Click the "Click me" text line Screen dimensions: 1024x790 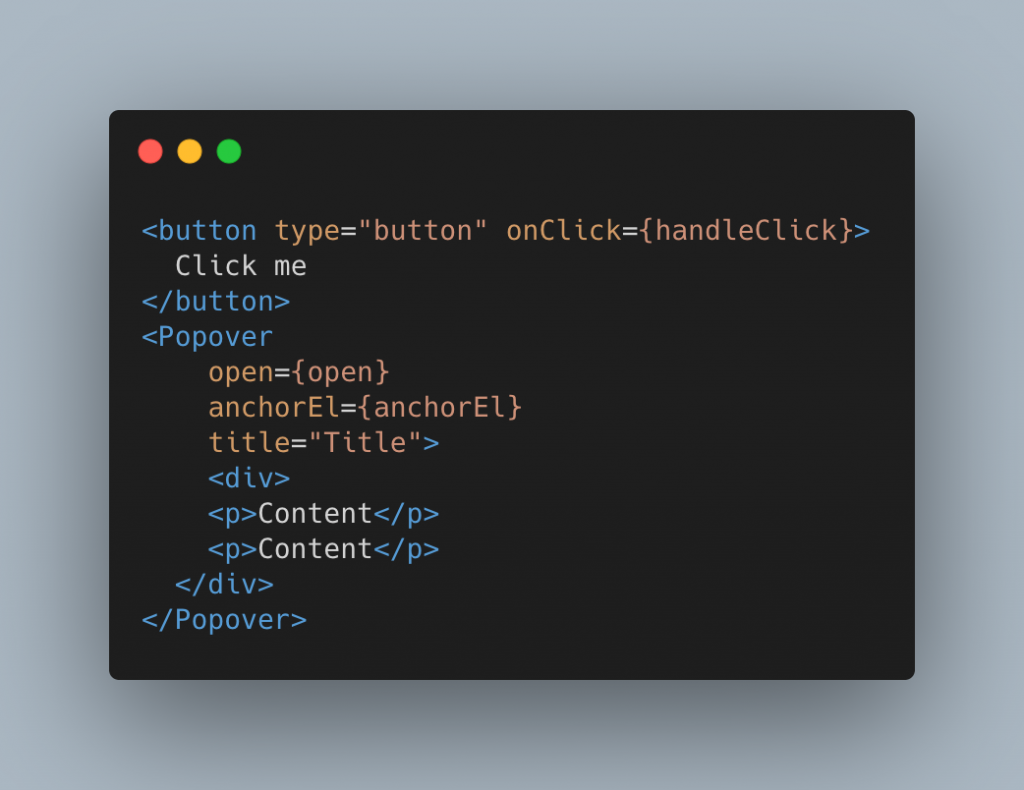(241, 266)
